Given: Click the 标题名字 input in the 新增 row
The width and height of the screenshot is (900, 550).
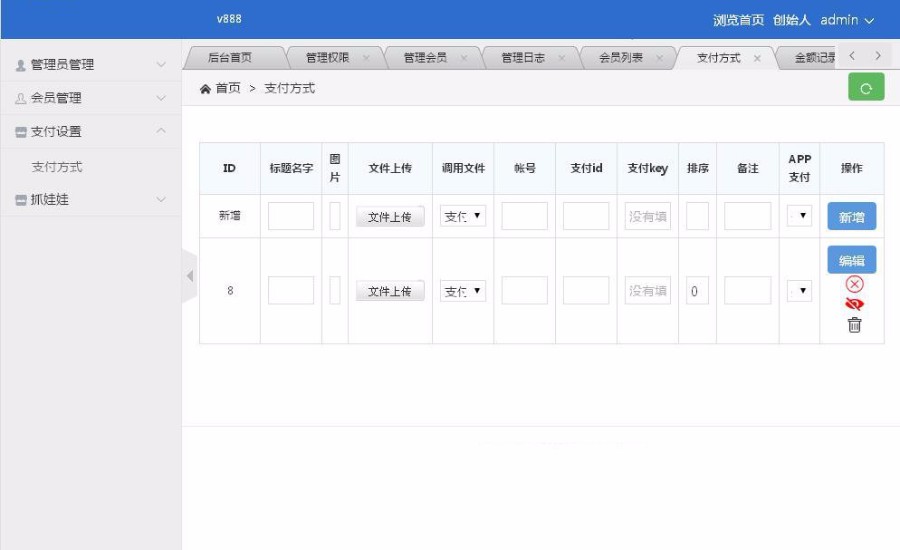Looking at the screenshot, I should pos(290,216).
